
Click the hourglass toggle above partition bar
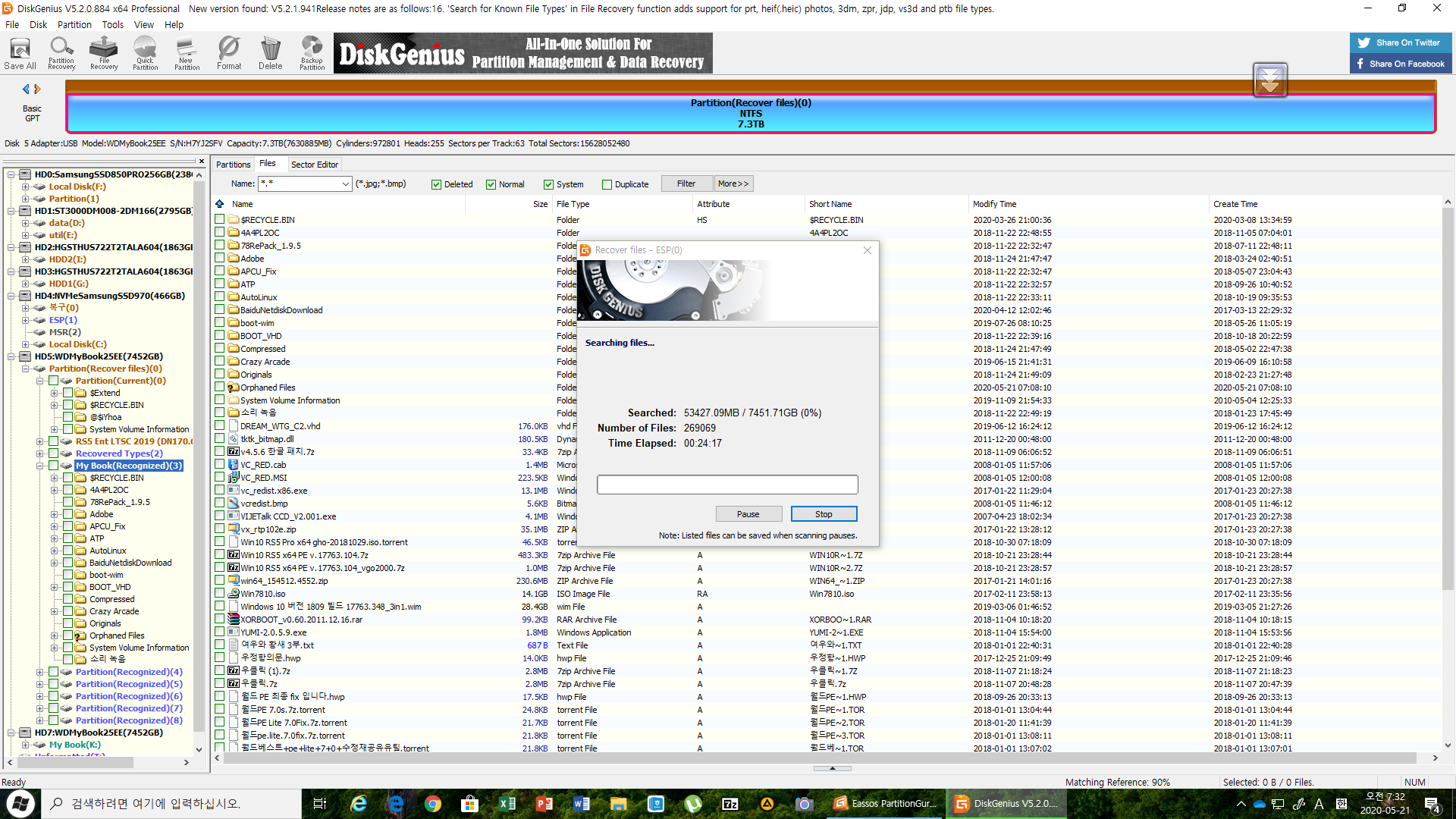(x=1269, y=80)
